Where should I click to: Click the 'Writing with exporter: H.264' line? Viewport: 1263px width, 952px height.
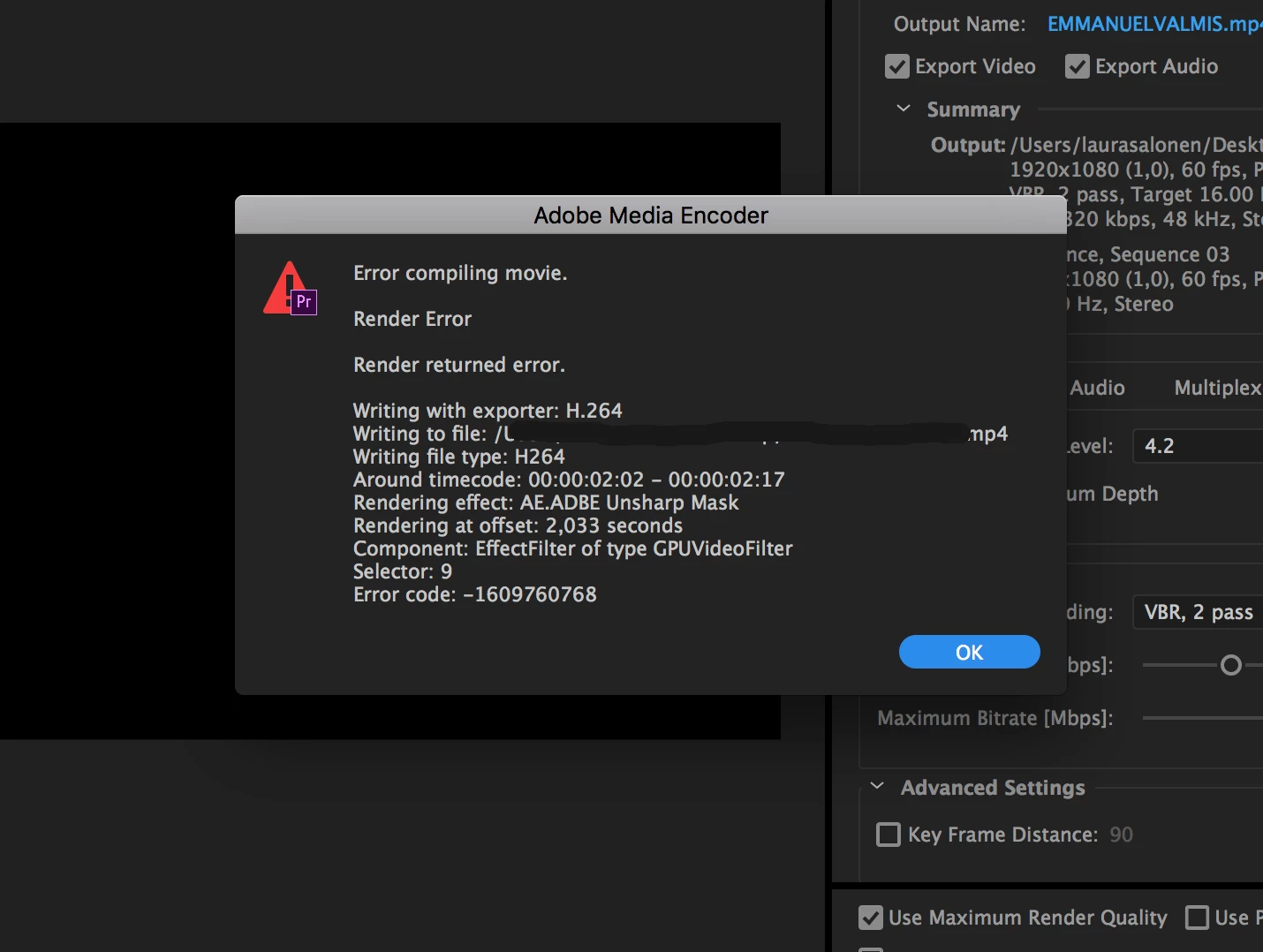pyautogui.click(x=488, y=411)
